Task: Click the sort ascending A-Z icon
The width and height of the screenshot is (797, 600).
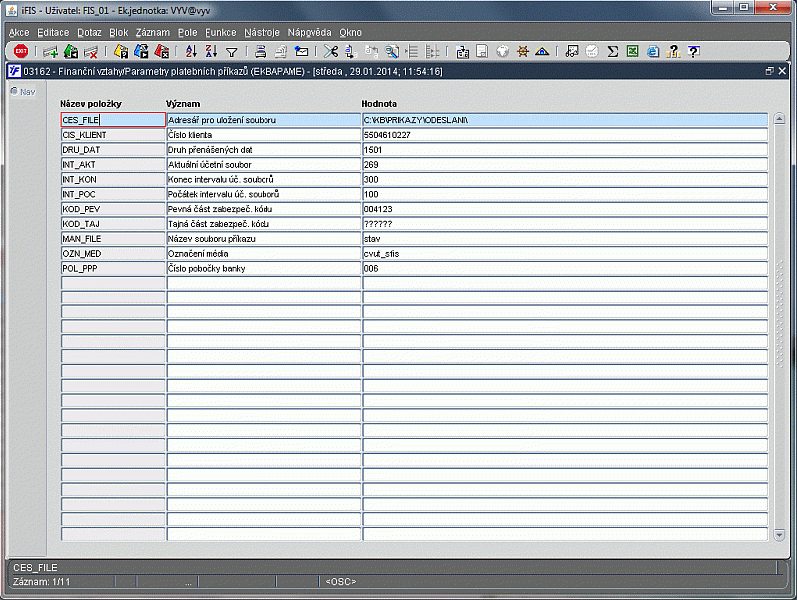Action: coord(192,51)
